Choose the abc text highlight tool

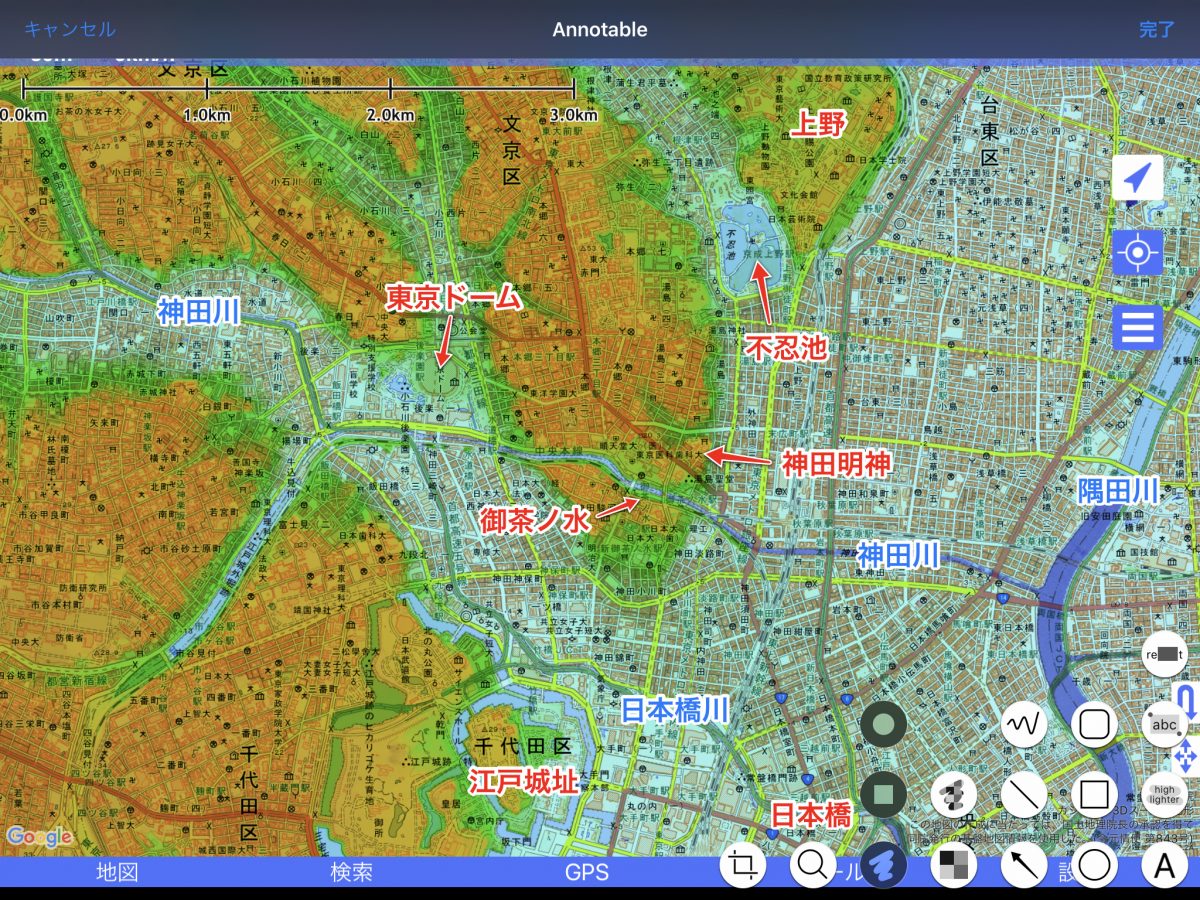point(1164,723)
